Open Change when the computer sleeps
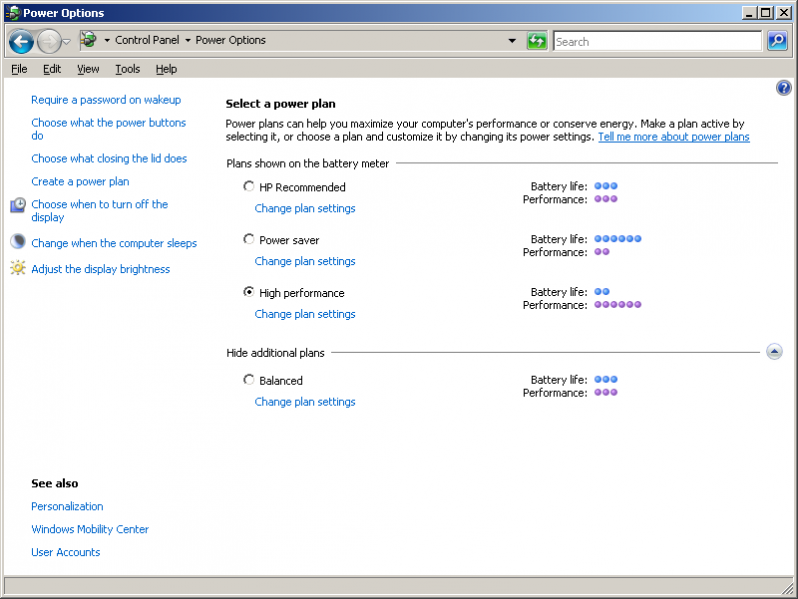The image size is (798, 599). tap(114, 243)
